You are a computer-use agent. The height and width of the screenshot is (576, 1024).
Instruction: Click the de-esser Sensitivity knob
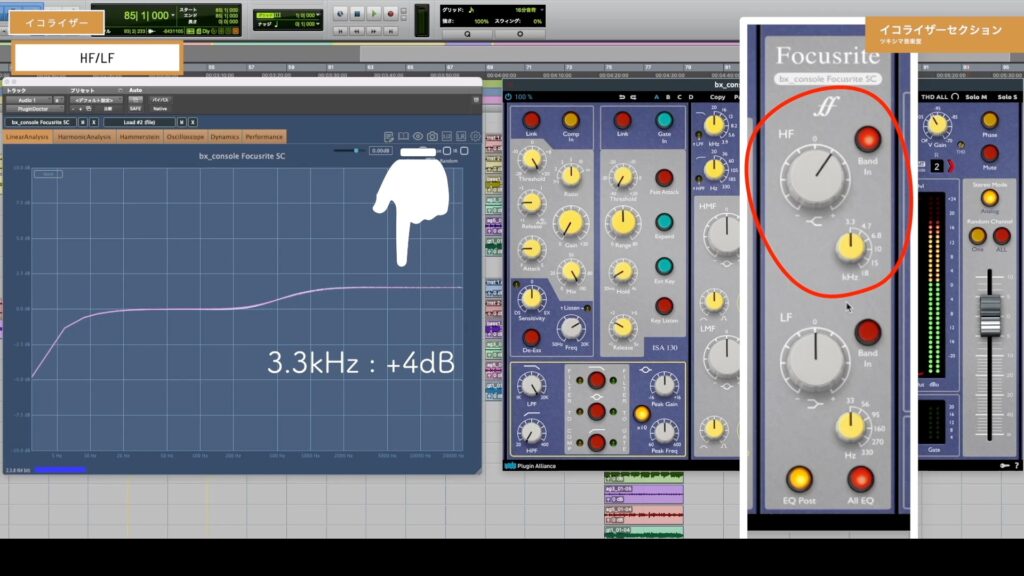click(x=532, y=298)
